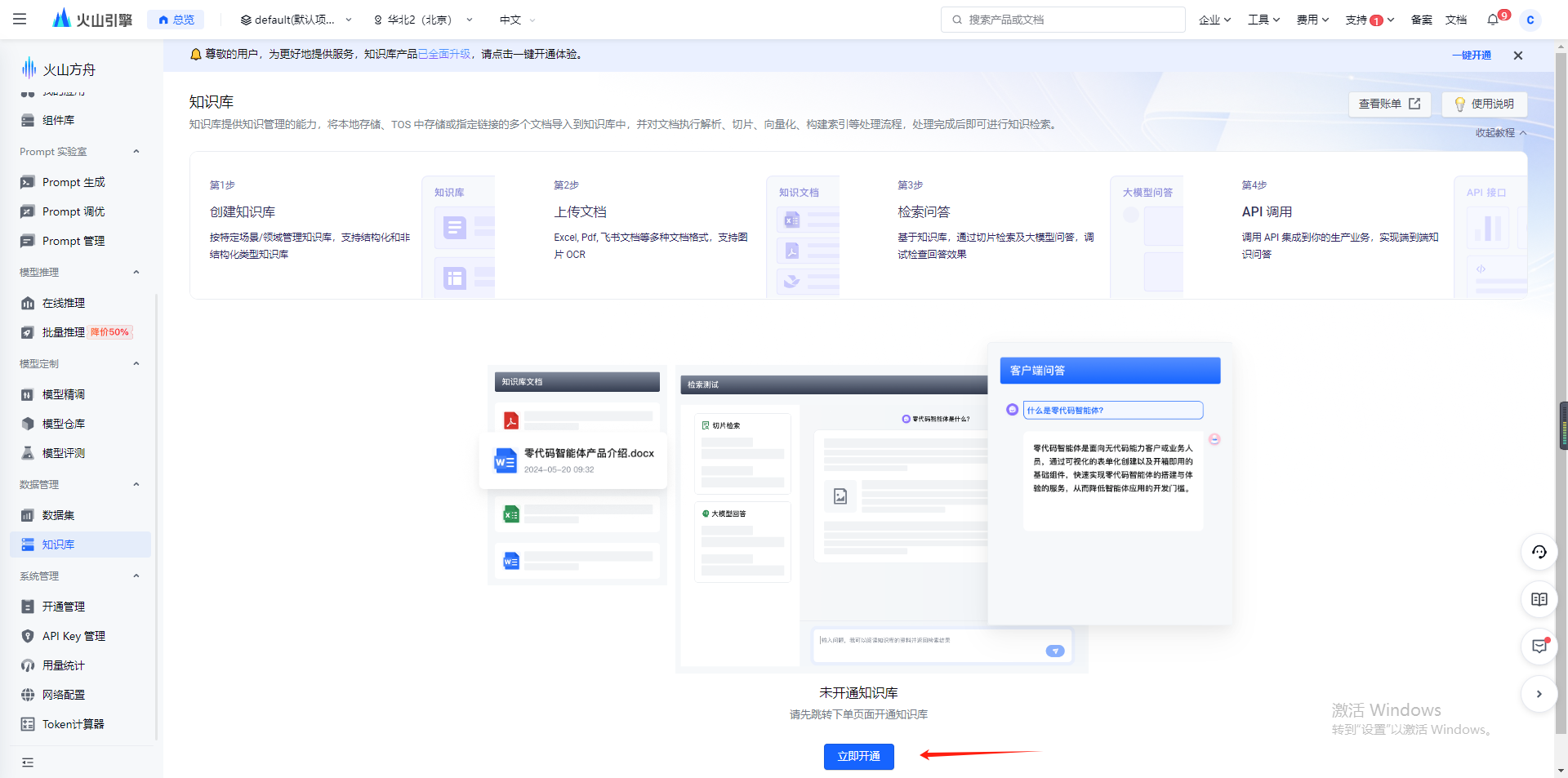Click the 数据集 icon
The width and height of the screenshot is (1568, 778).
tap(28, 515)
